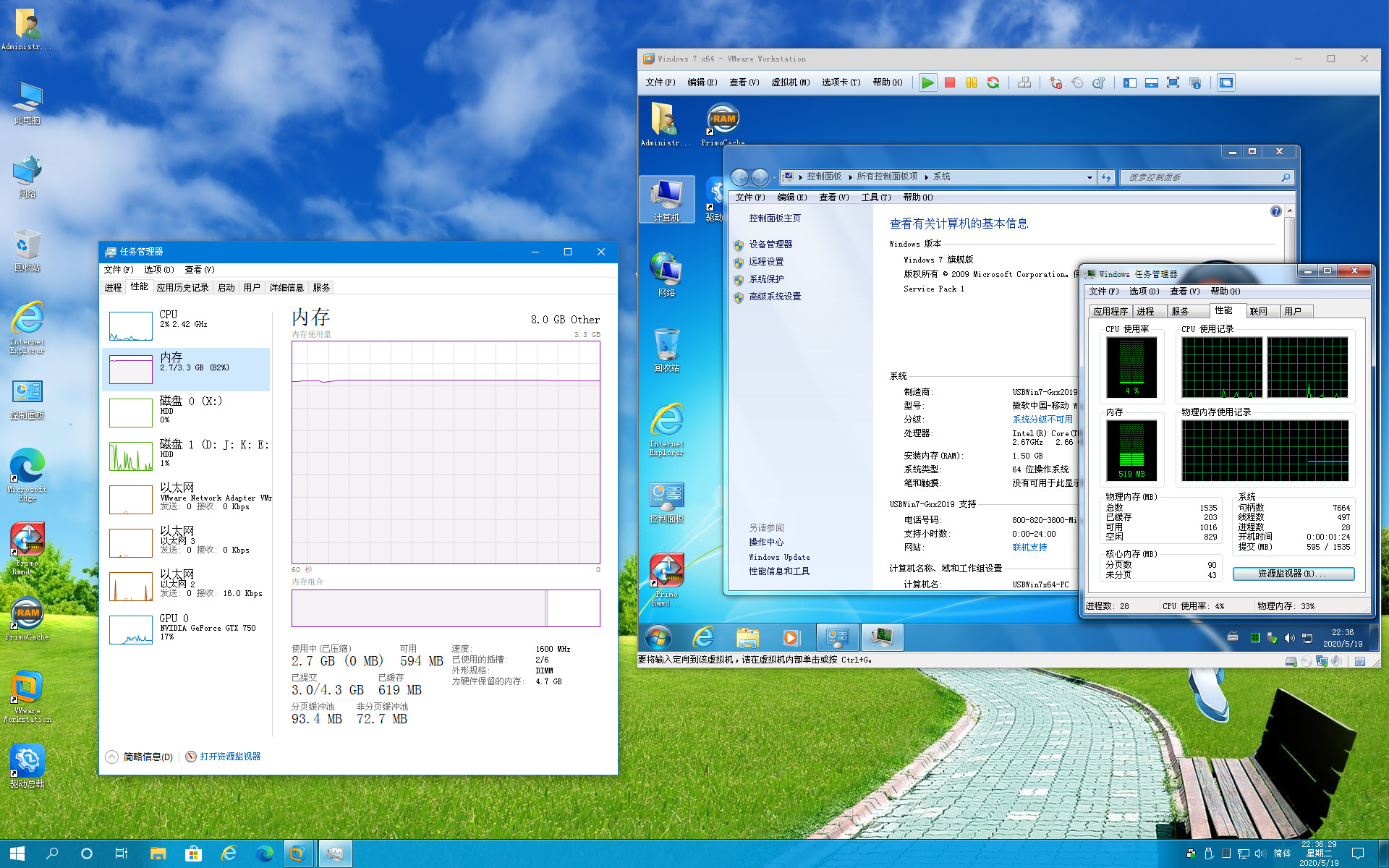
Task: Click the network adapter icon in VMware status bar
Action: pyautogui.click(x=1322, y=661)
